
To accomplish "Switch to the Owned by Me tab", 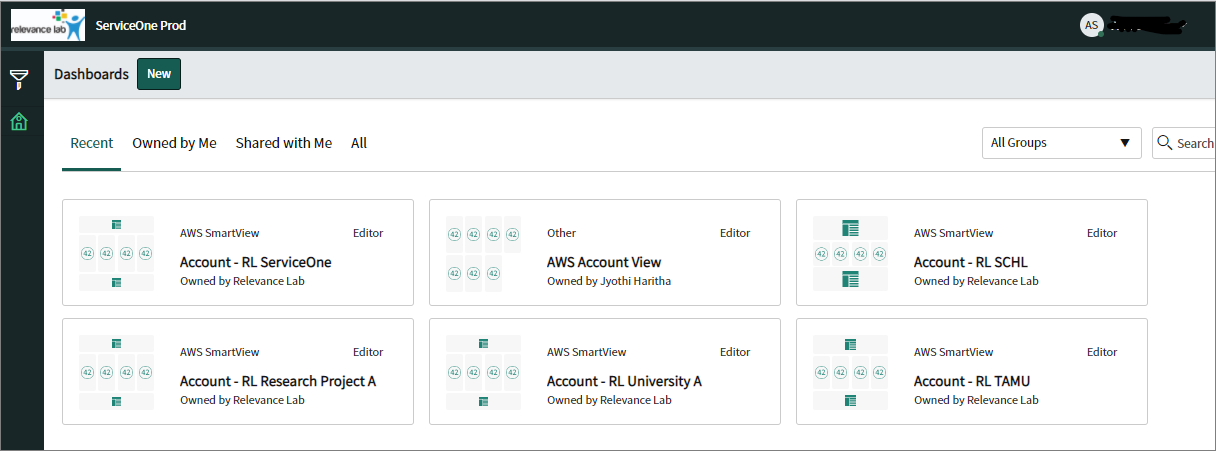I will (x=174, y=143).
